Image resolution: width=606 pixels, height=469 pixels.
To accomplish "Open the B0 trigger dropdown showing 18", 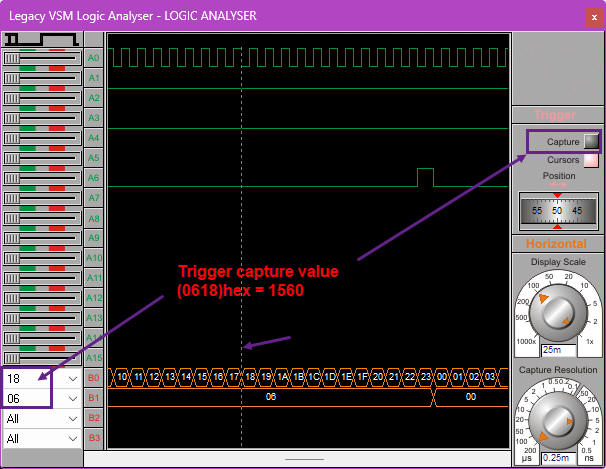I will [x=42, y=379].
